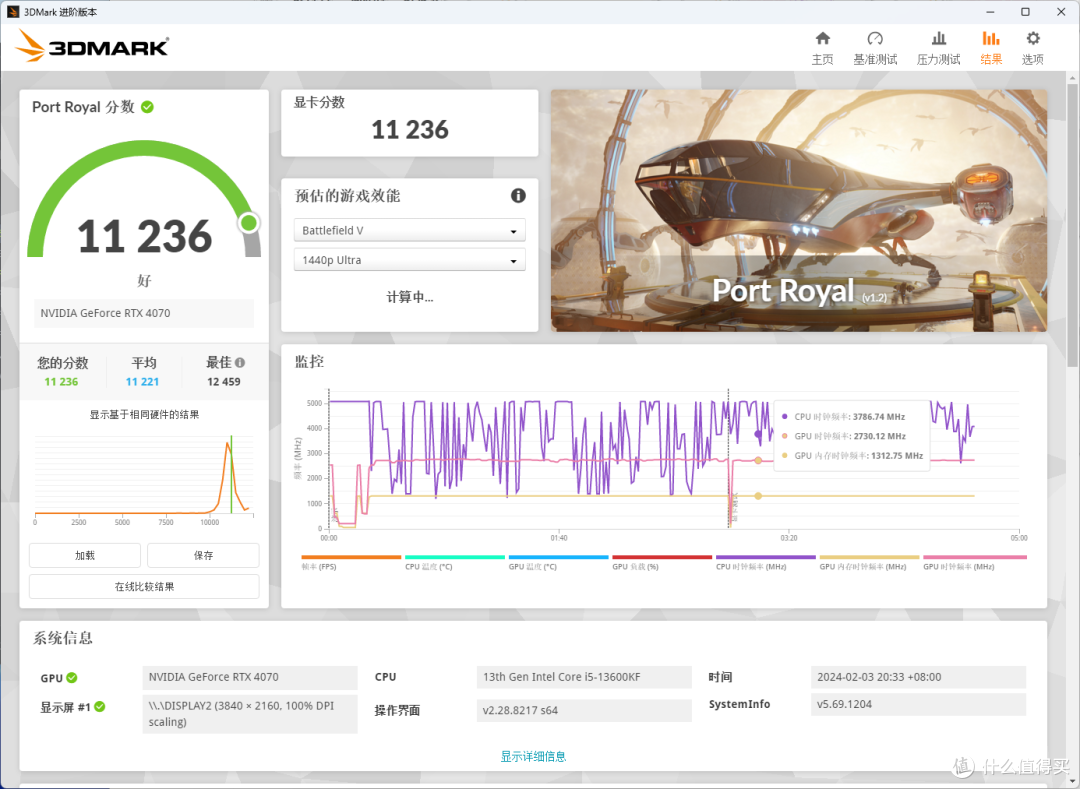Select the 结果 results tab
Image resolution: width=1080 pixels, height=789 pixels.
tap(990, 48)
